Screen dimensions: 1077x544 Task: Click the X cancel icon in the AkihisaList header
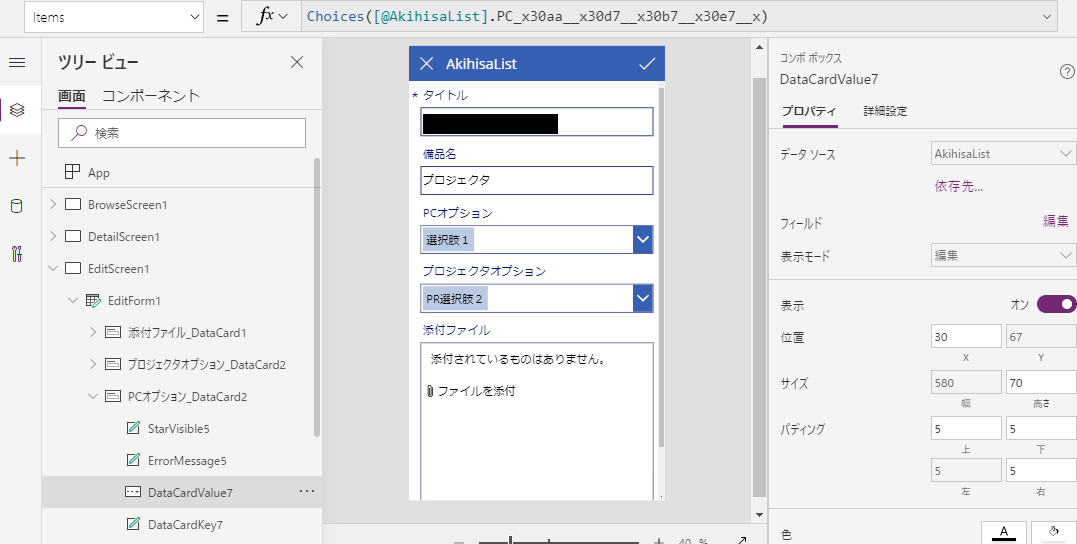[x=427, y=64]
